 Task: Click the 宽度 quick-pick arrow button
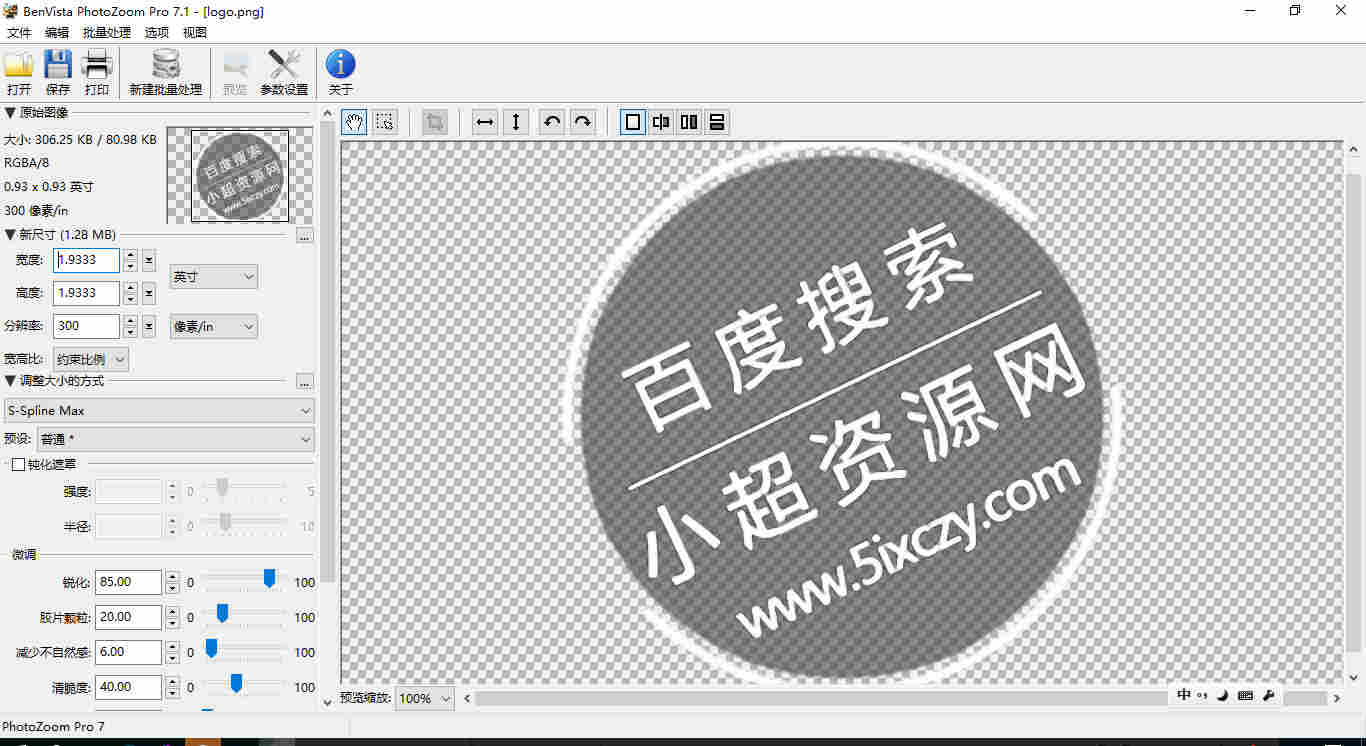(x=148, y=260)
